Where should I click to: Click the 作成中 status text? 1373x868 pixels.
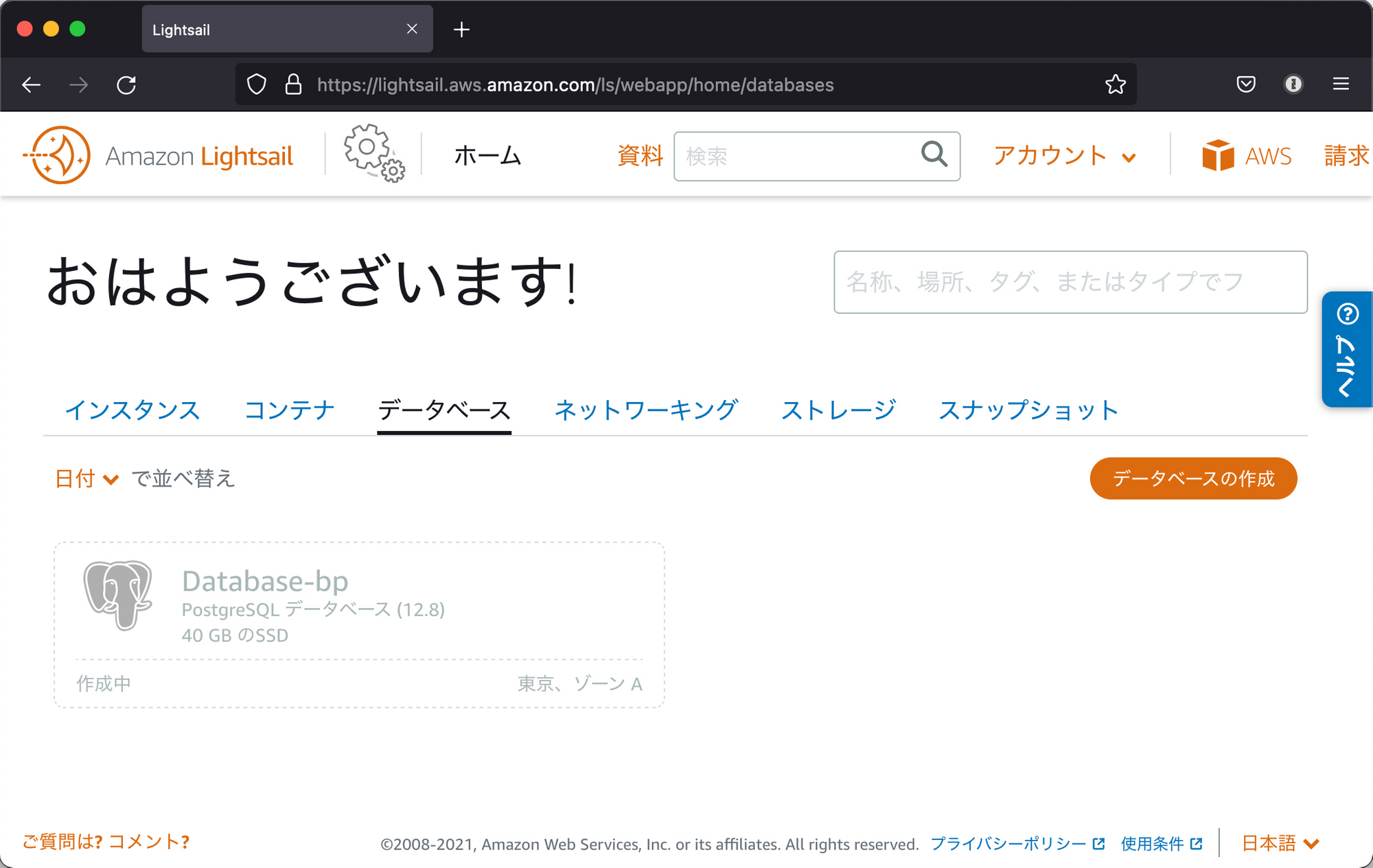(x=104, y=683)
